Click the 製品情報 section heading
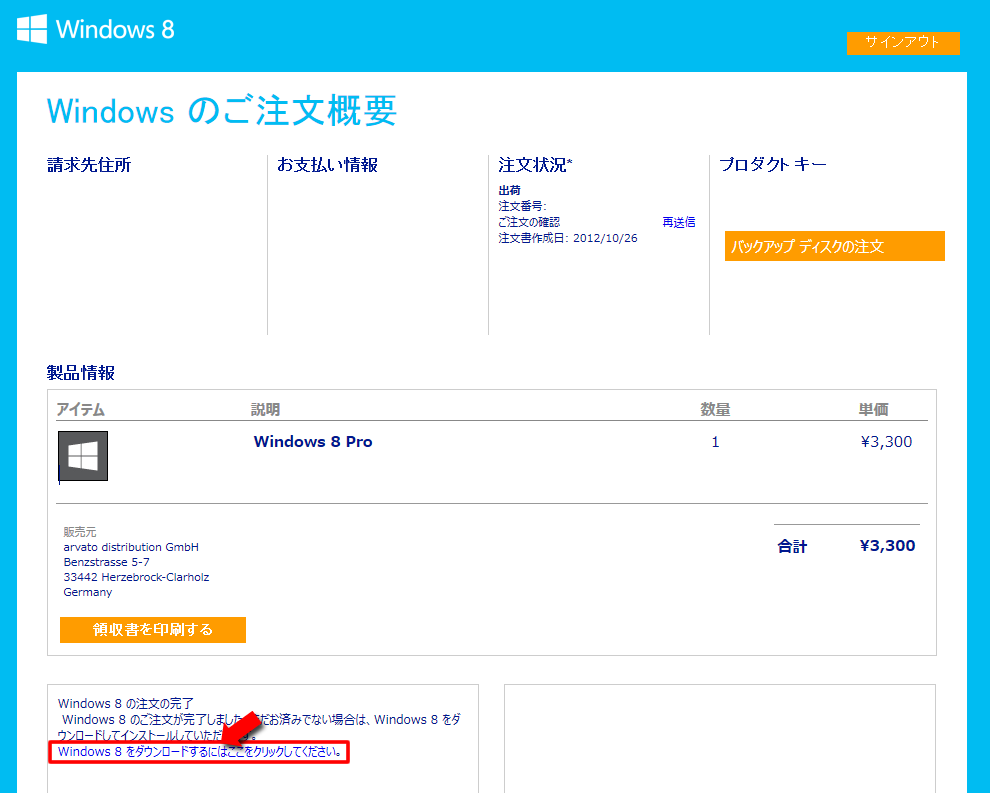This screenshot has width=990, height=793. pos(81,373)
